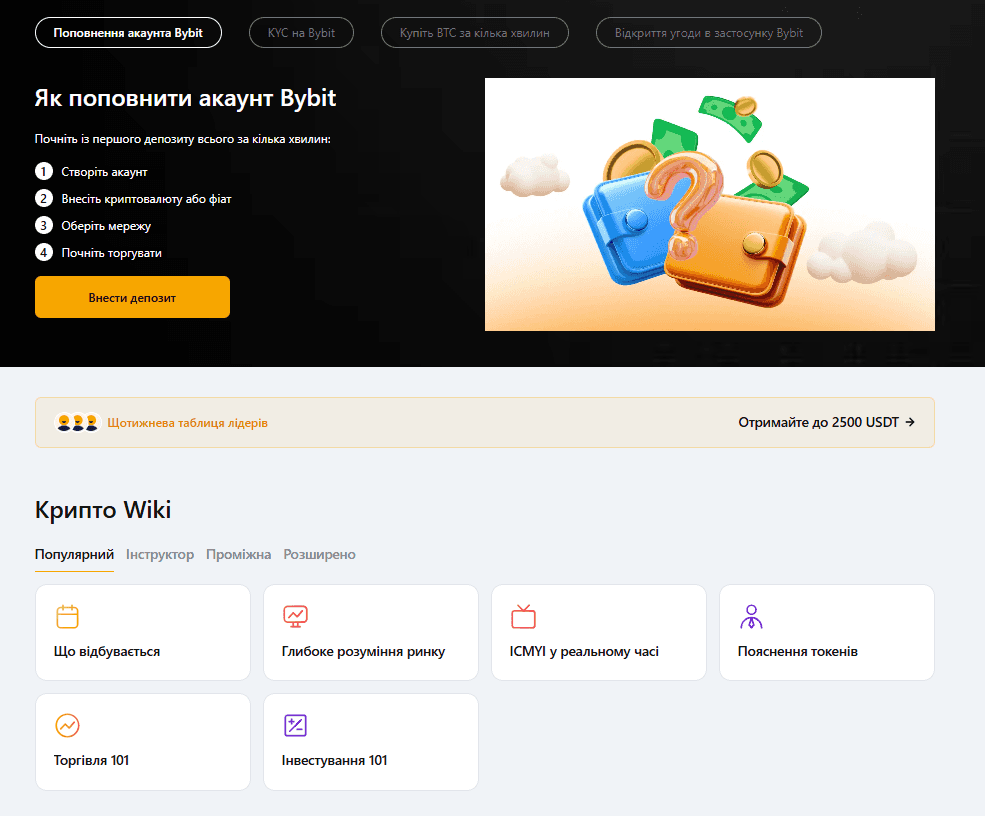Click the chart monitor icon for Глибоке розуміння ринку
This screenshot has height=816, width=985.
point(295,616)
